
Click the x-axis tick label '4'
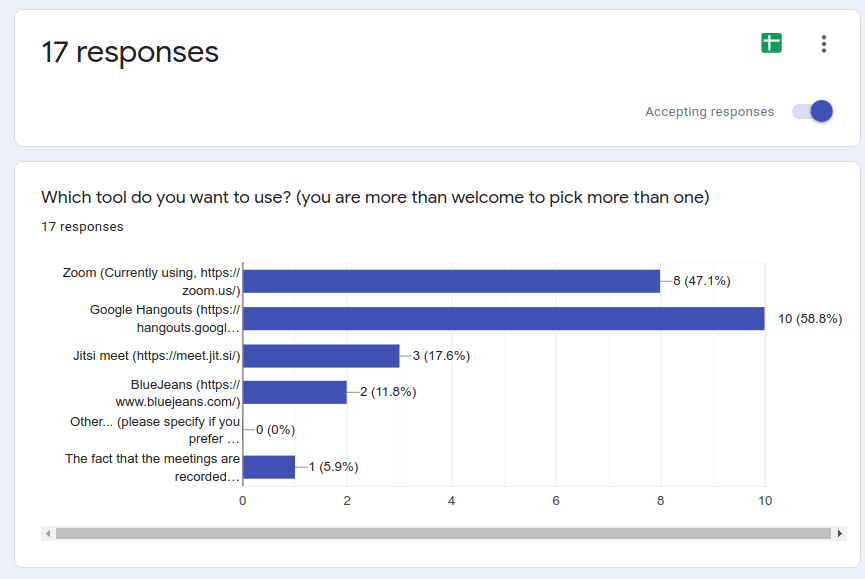pyautogui.click(x=451, y=501)
